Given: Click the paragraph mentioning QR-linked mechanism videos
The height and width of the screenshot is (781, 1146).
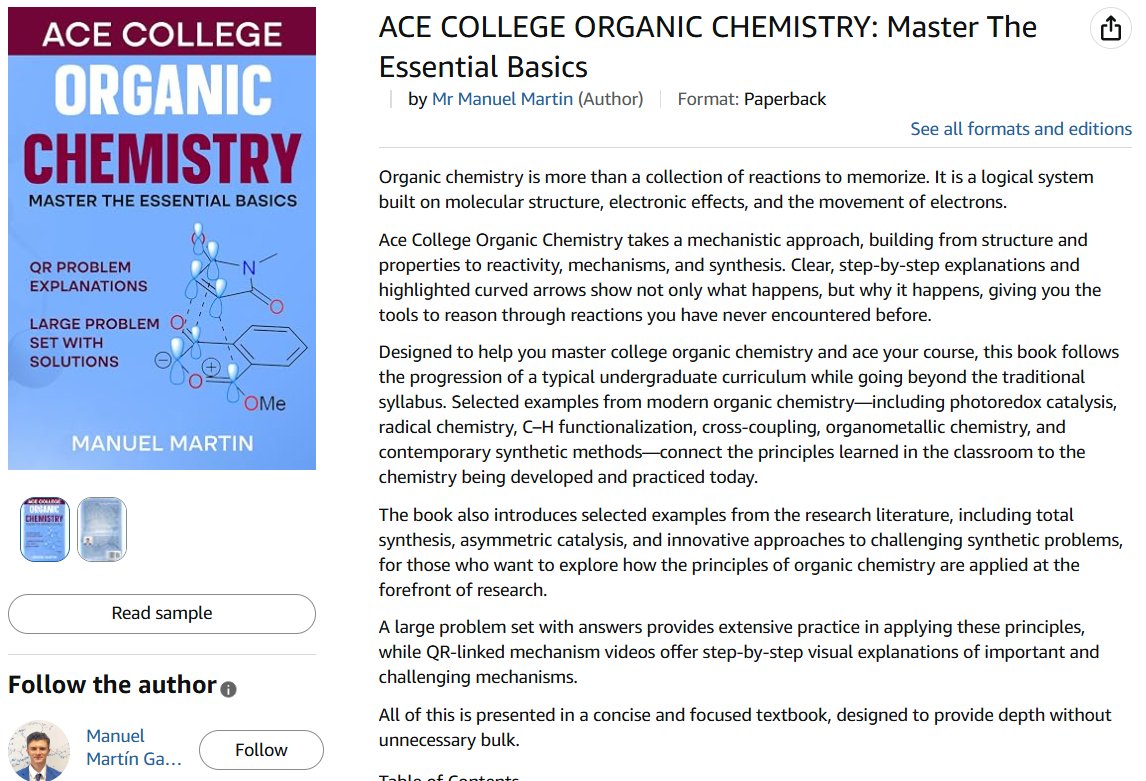Looking at the screenshot, I should [x=739, y=652].
